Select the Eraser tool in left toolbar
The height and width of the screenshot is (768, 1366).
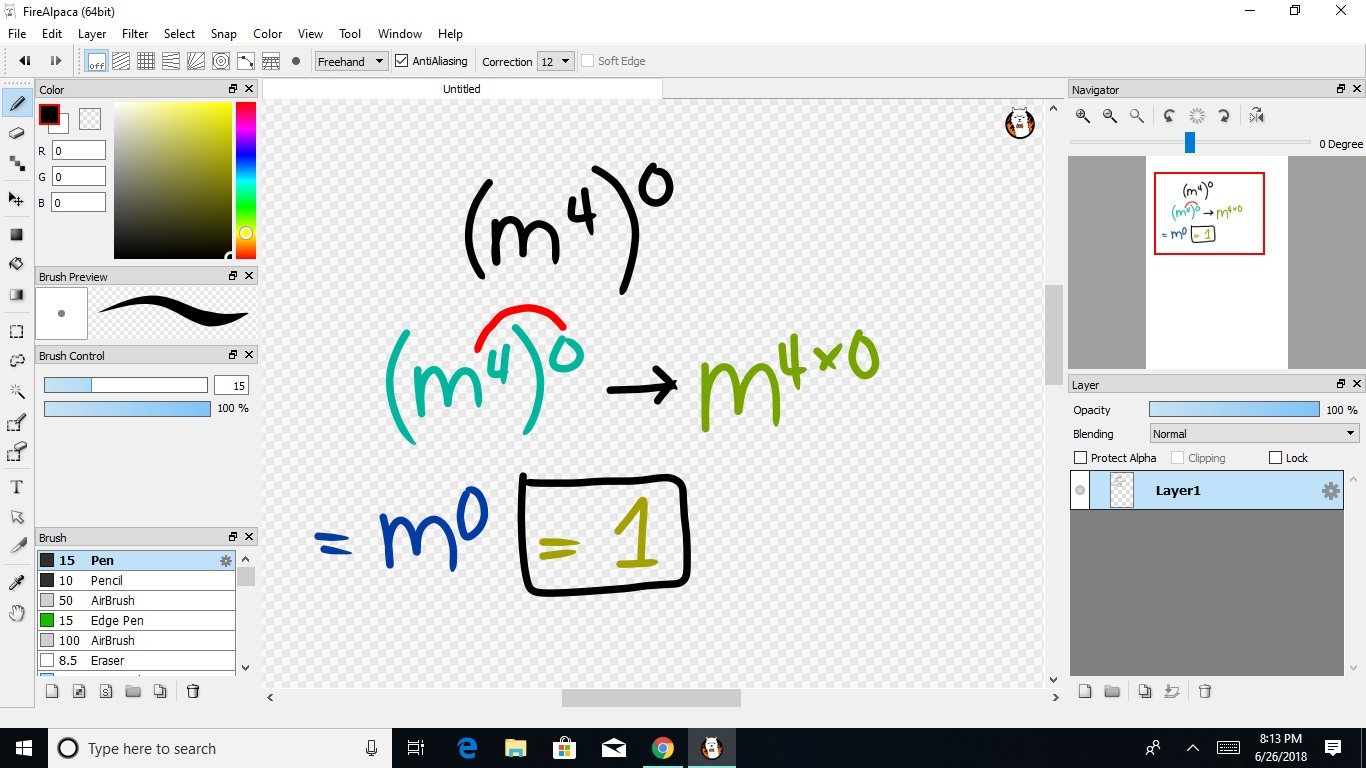[17, 133]
